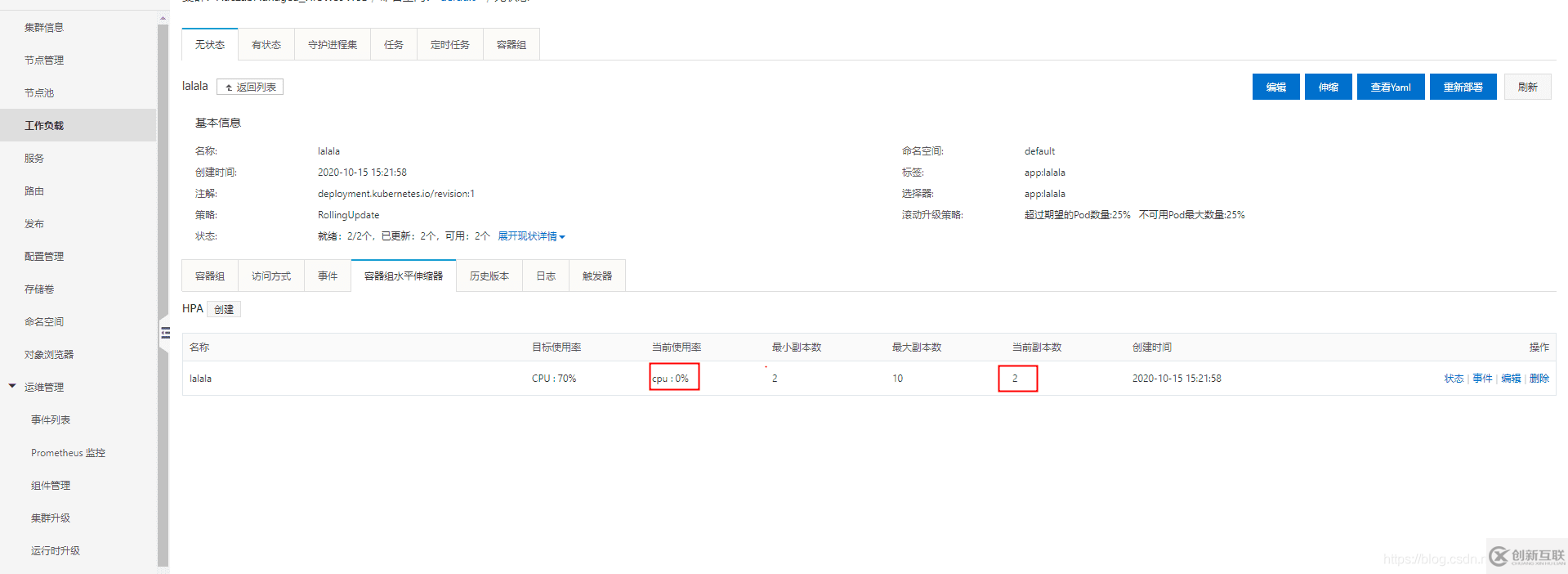Expand 展开现状详情 status details
Image resolution: width=1568 pixels, height=574 pixels.
[x=531, y=236]
